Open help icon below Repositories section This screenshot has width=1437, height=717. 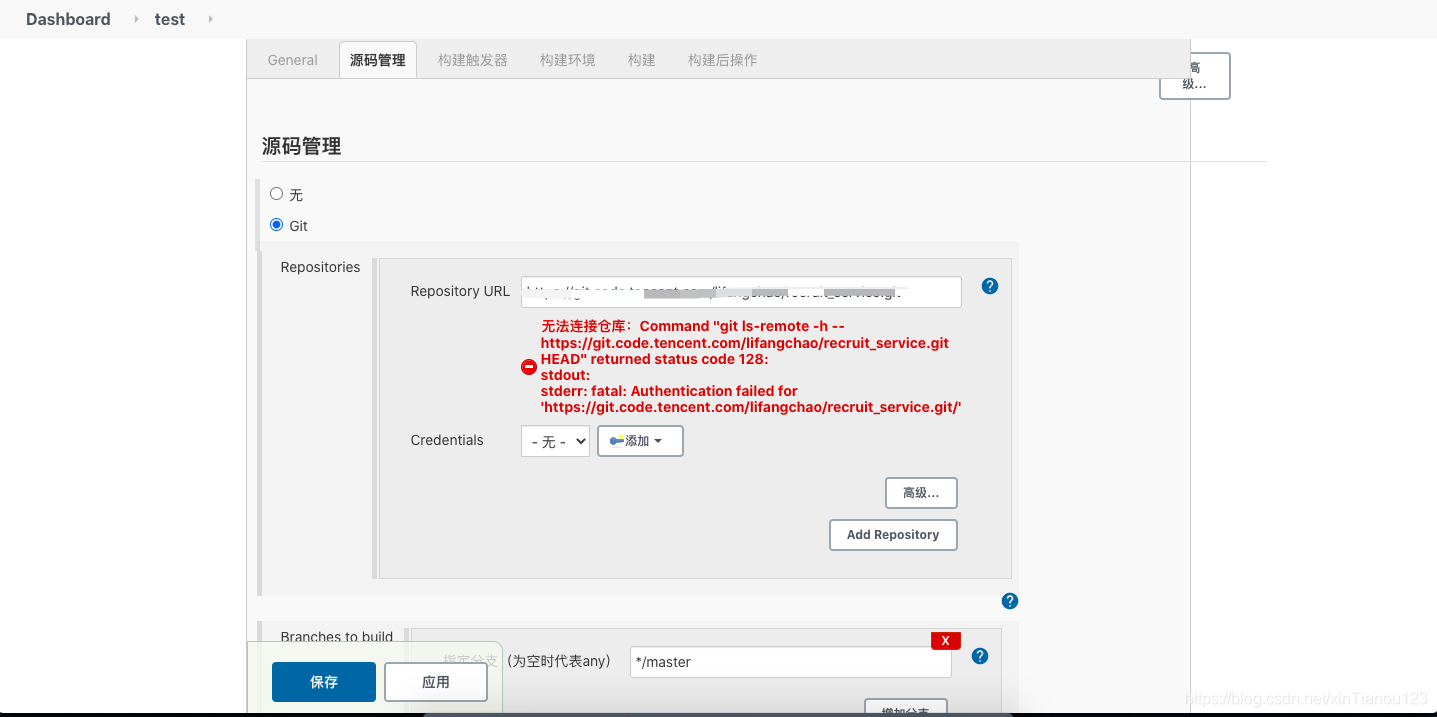[x=1010, y=601]
